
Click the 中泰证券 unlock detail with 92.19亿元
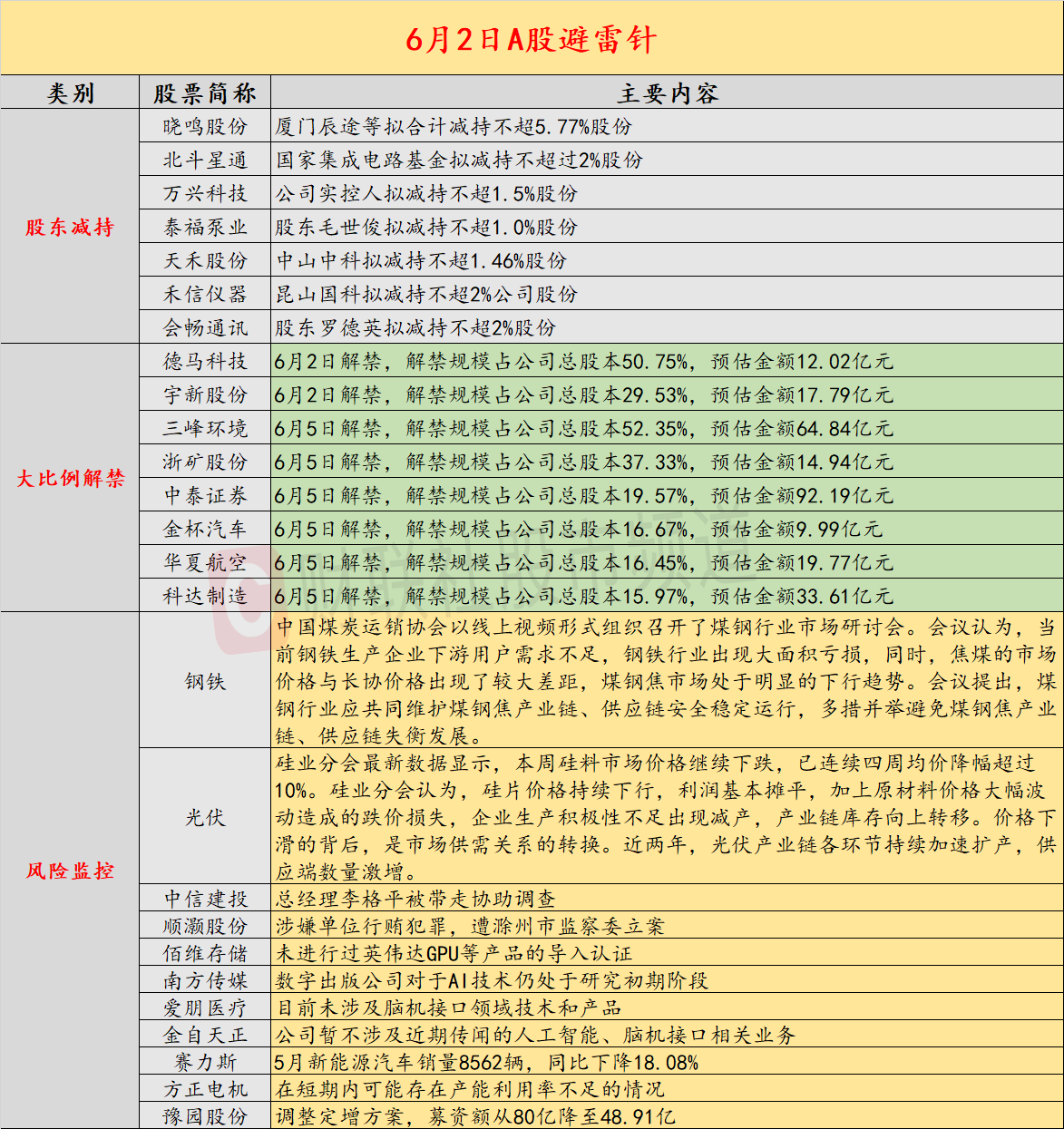(x=583, y=495)
